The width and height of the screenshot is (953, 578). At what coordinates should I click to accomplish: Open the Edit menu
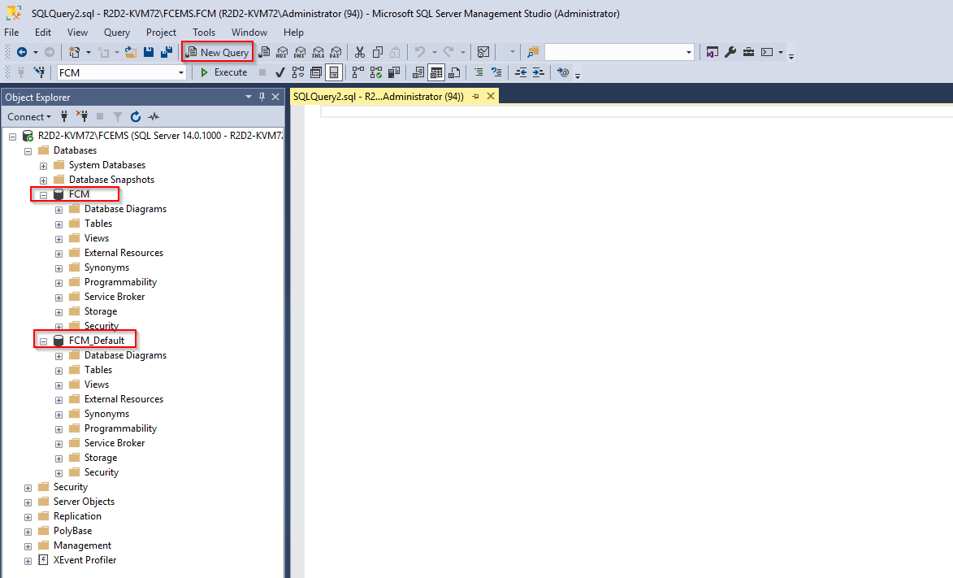43,32
